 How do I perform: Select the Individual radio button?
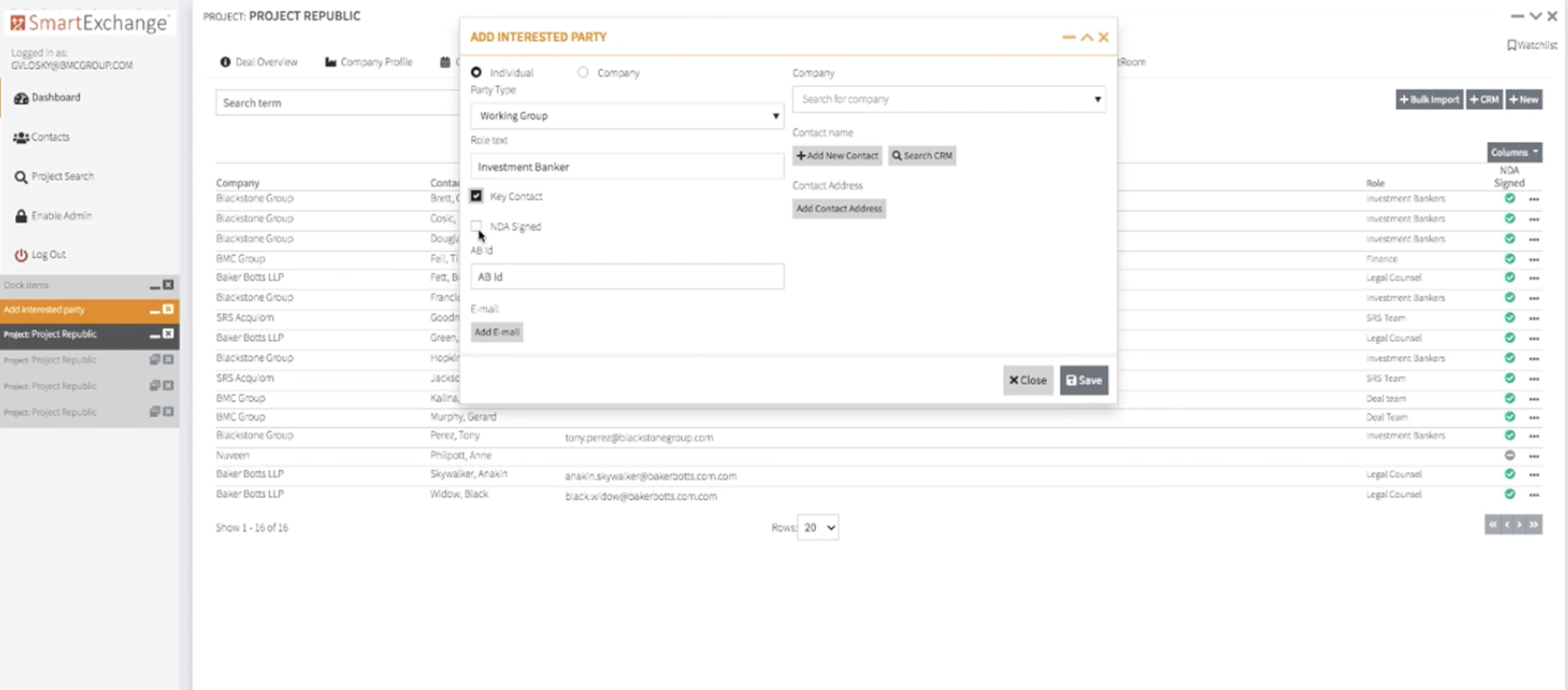point(476,73)
